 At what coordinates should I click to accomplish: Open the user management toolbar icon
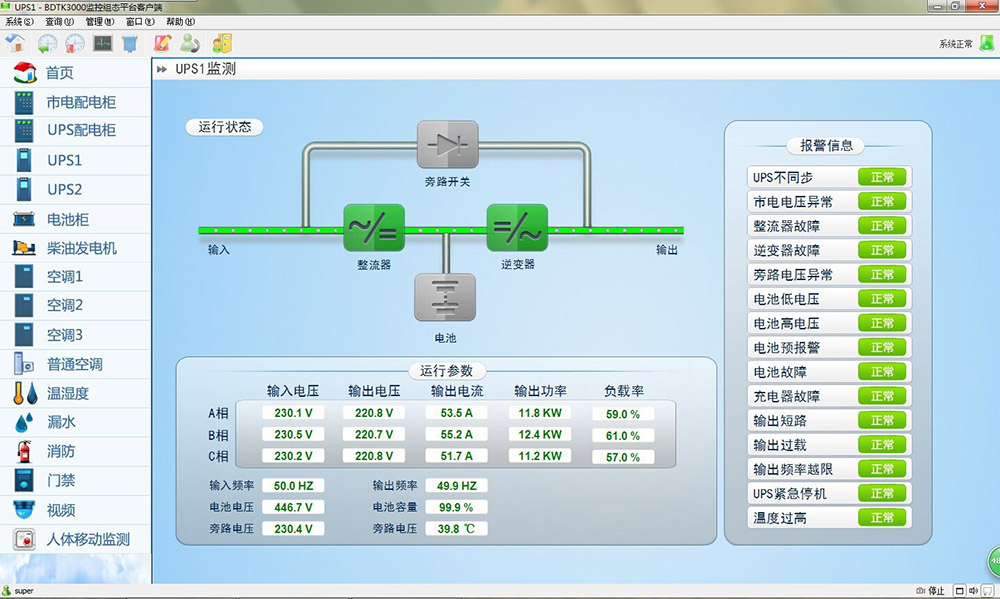point(189,43)
